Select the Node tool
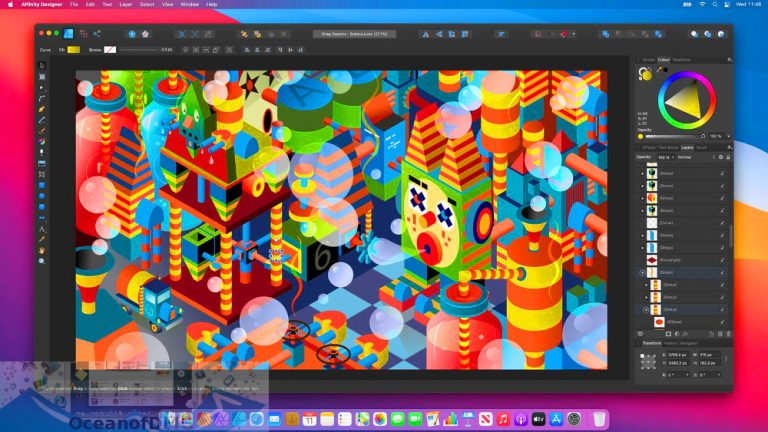768x432 pixels. [x=42, y=87]
